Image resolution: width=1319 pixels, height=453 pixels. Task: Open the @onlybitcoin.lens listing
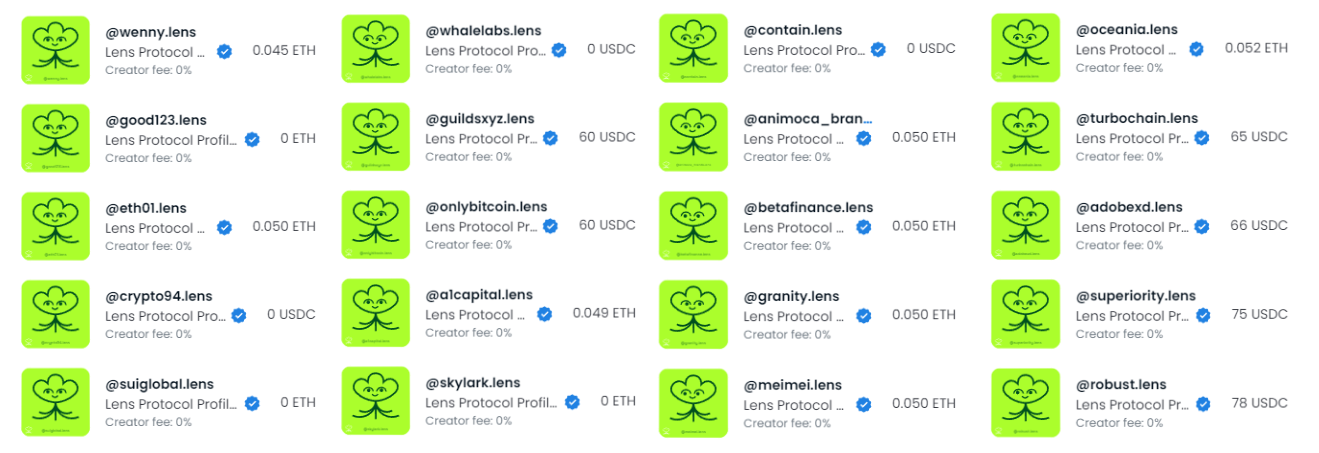(486, 207)
